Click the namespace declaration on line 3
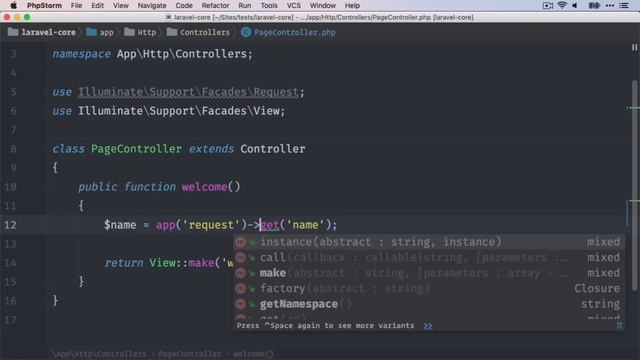The width and height of the screenshot is (640, 360). pos(153,54)
